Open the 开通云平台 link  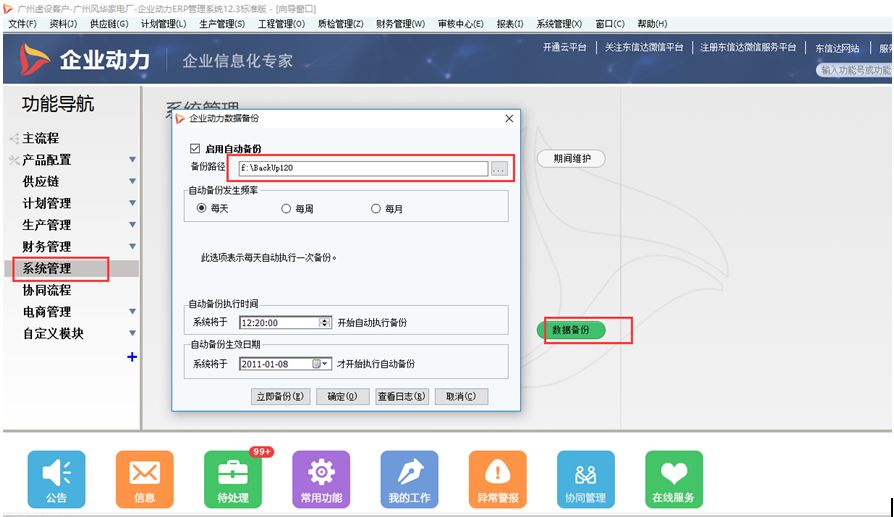pos(564,47)
